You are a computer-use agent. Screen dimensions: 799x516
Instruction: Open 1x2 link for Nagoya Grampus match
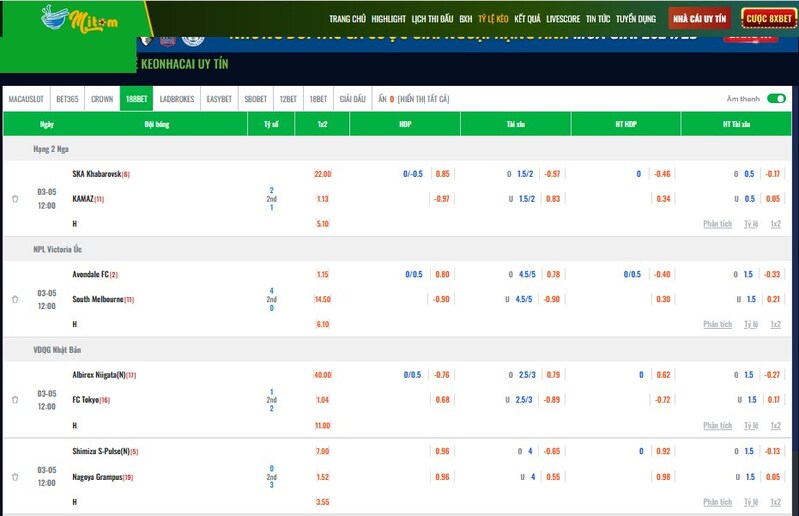(775, 502)
